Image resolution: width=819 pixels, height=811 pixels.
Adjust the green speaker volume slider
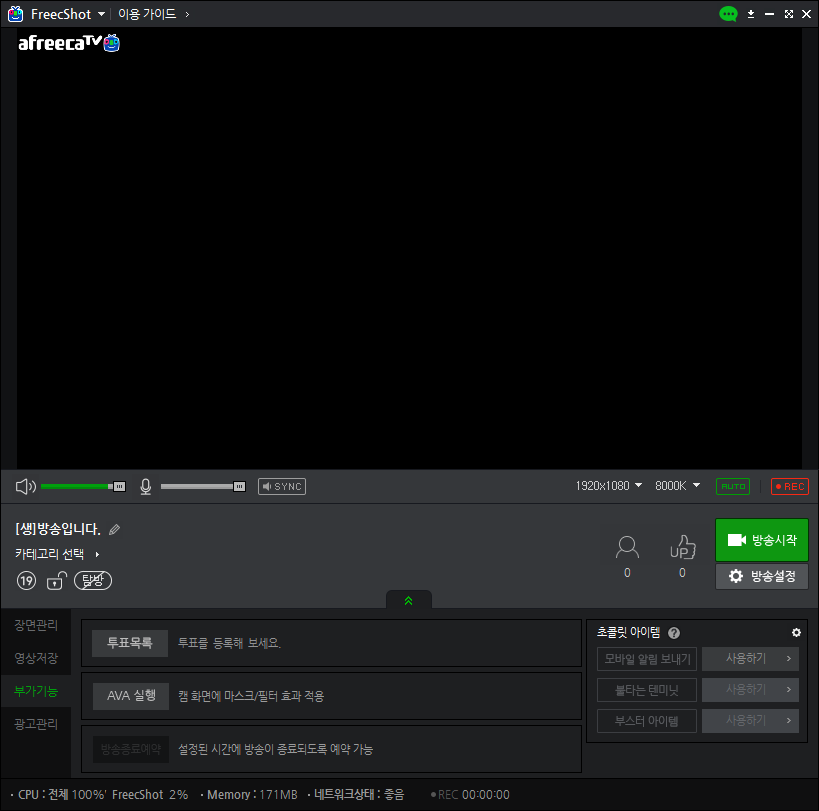tap(83, 487)
